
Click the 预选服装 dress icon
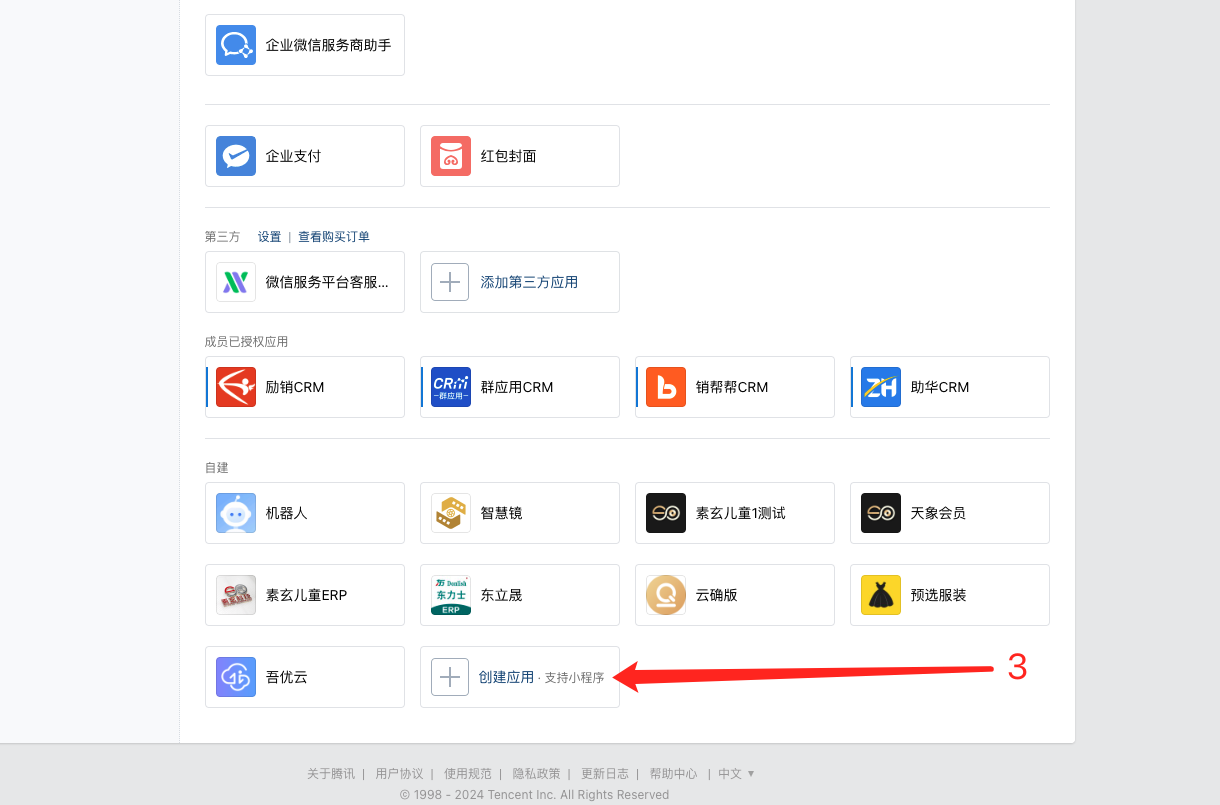coord(881,595)
